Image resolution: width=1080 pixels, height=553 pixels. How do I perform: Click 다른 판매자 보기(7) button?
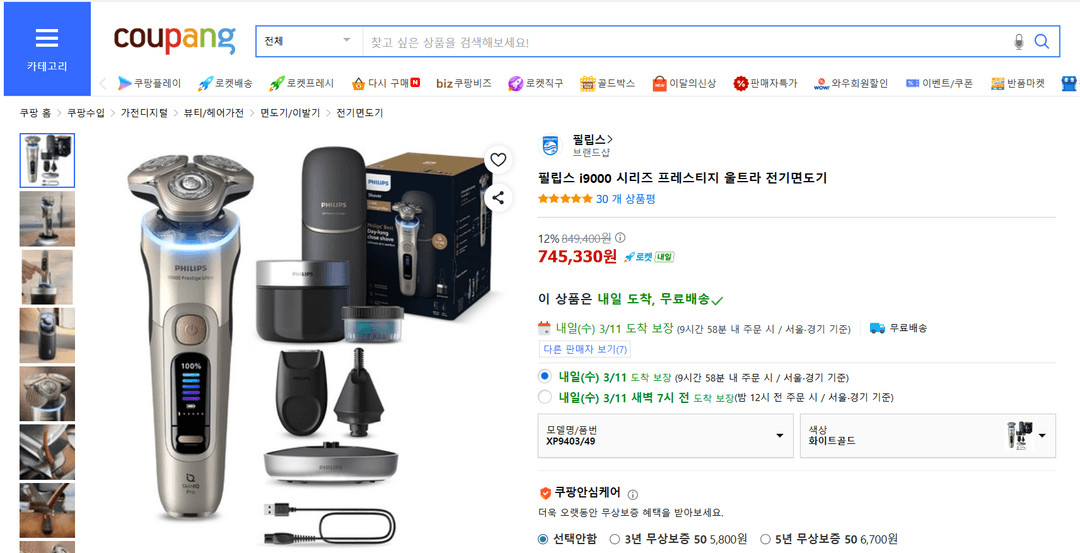click(x=585, y=349)
